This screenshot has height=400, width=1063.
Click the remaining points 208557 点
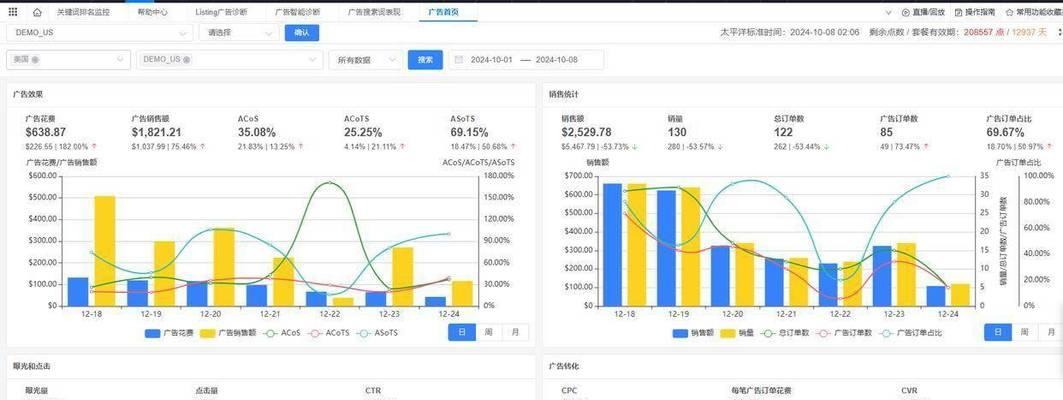point(984,33)
